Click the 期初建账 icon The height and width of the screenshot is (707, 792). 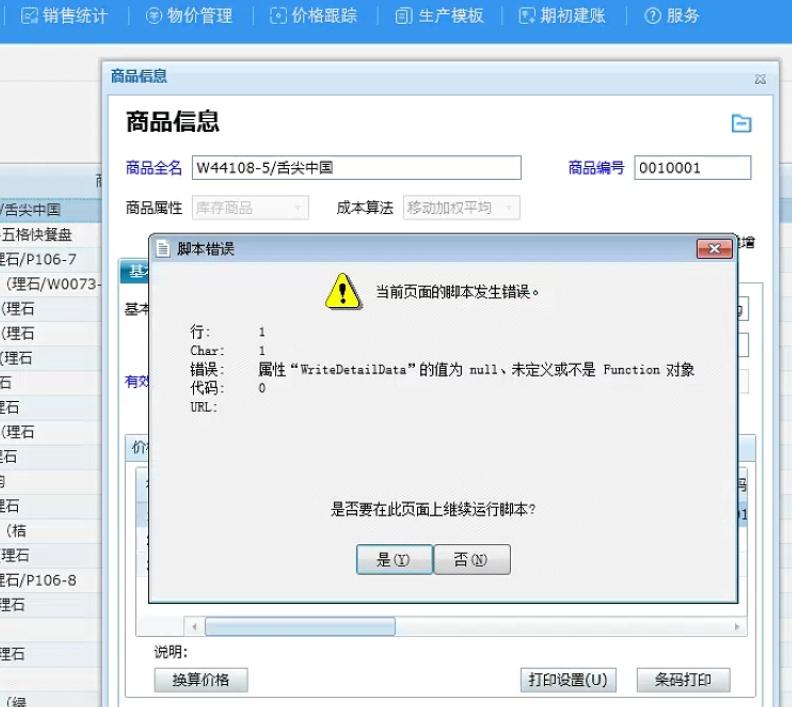point(527,16)
